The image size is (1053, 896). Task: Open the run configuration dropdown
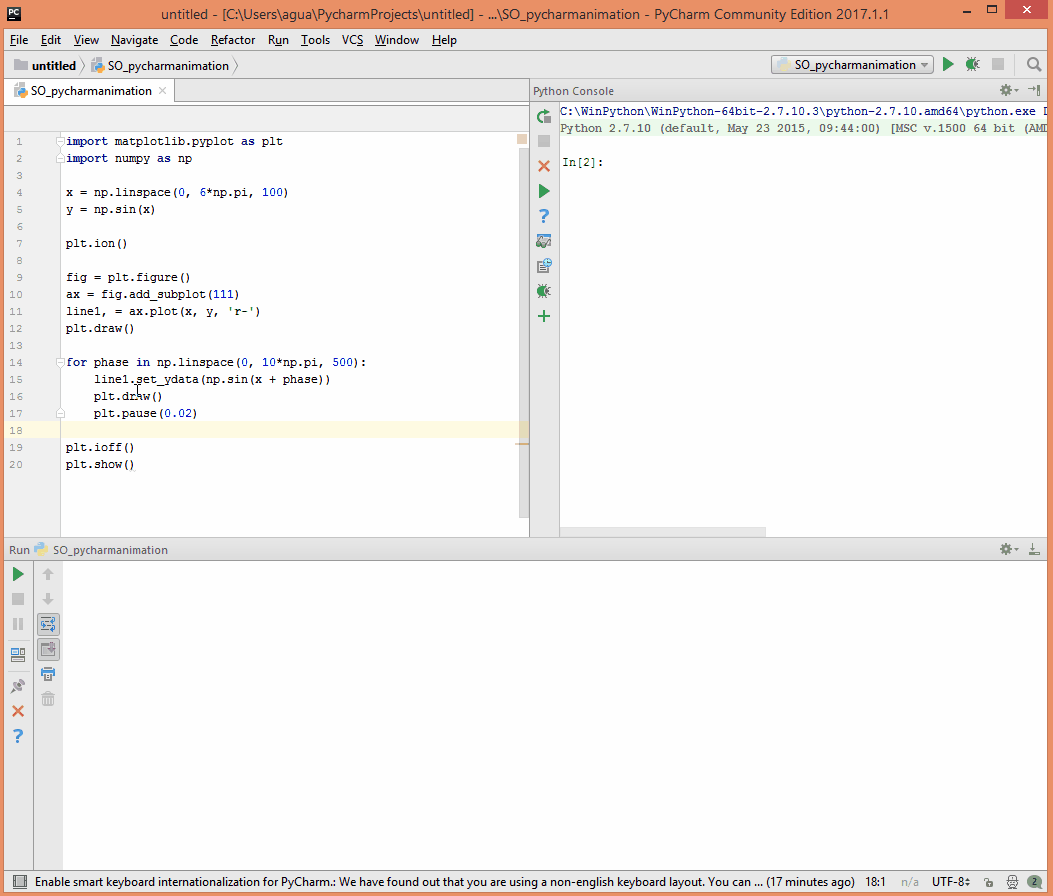click(851, 63)
